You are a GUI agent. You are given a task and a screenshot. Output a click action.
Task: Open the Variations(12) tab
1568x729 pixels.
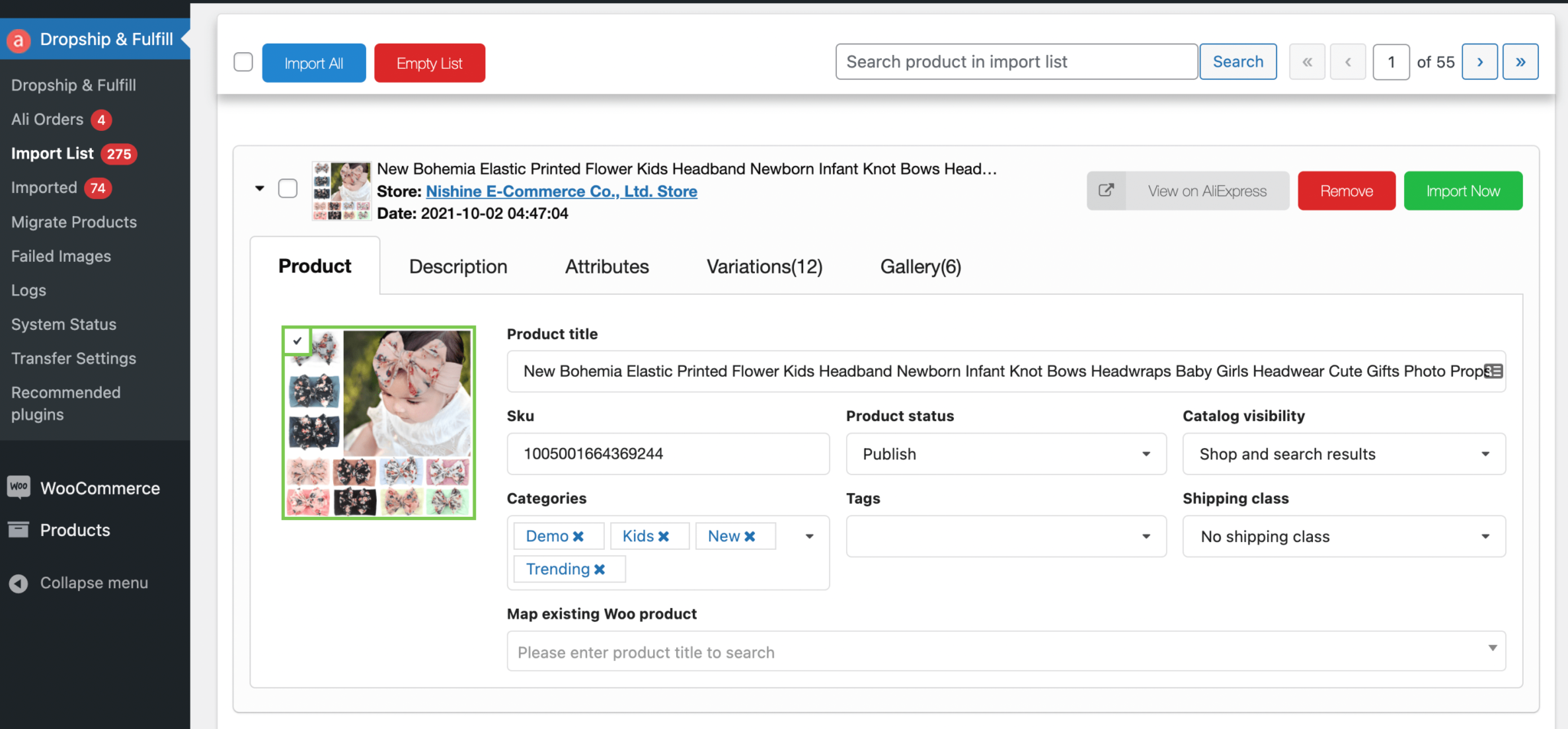[x=764, y=266]
